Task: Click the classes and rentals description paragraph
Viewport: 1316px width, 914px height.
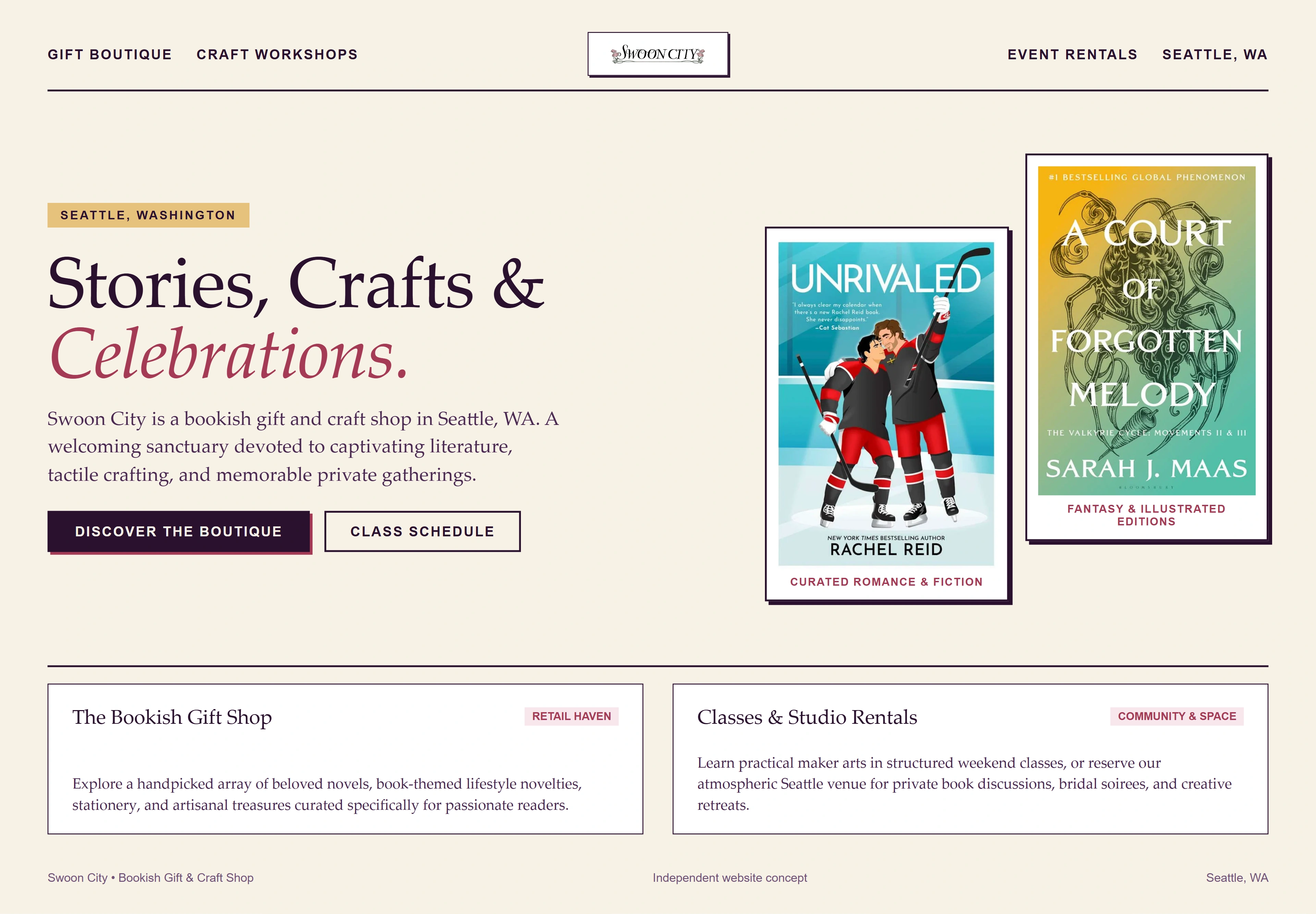Action: click(x=964, y=783)
